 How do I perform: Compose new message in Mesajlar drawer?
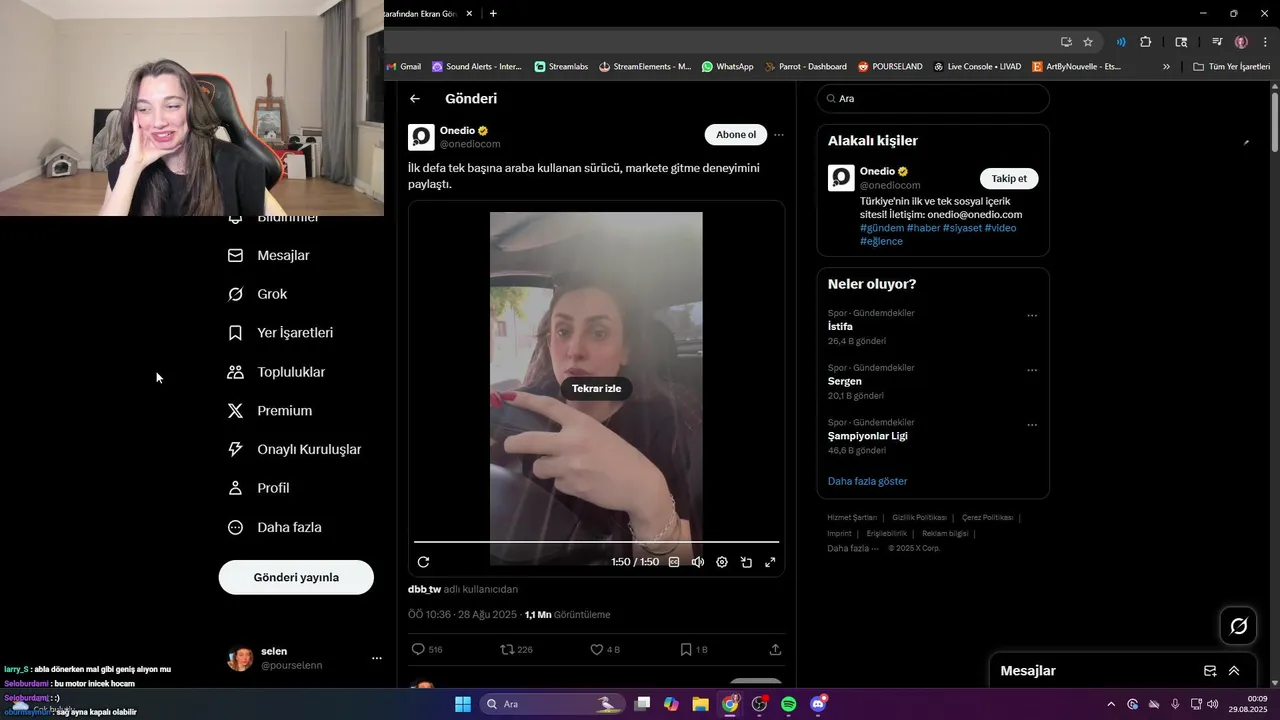pyautogui.click(x=1210, y=671)
